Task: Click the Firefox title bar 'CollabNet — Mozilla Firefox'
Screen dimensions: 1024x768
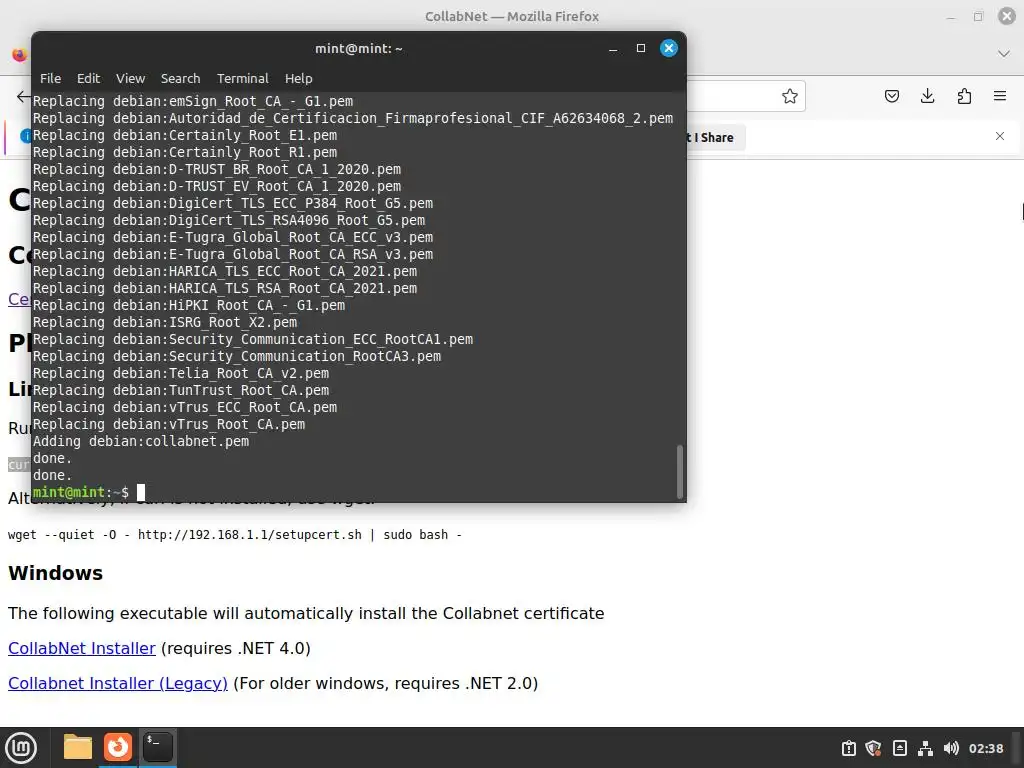Action: coord(512,16)
